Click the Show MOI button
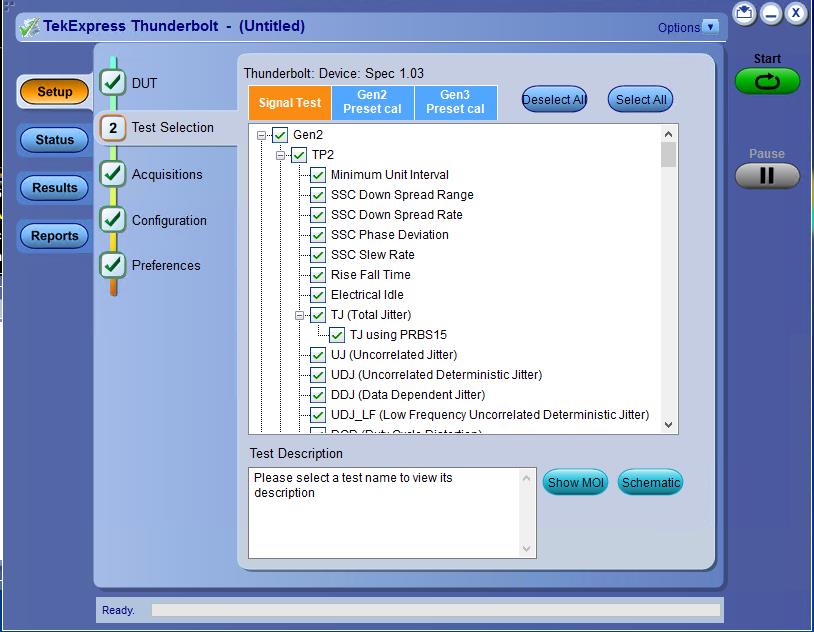The width and height of the screenshot is (814, 632). click(x=575, y=482)
